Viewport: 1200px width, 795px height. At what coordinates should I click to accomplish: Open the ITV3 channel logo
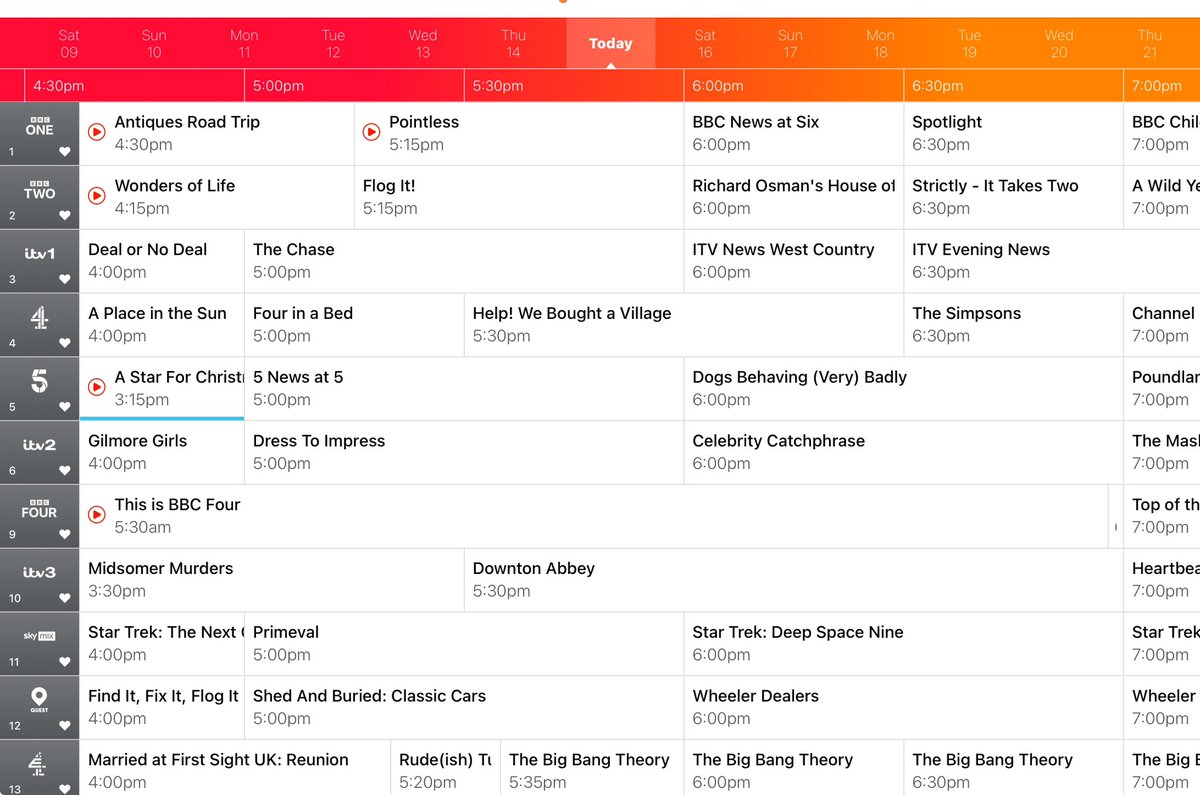39,573
